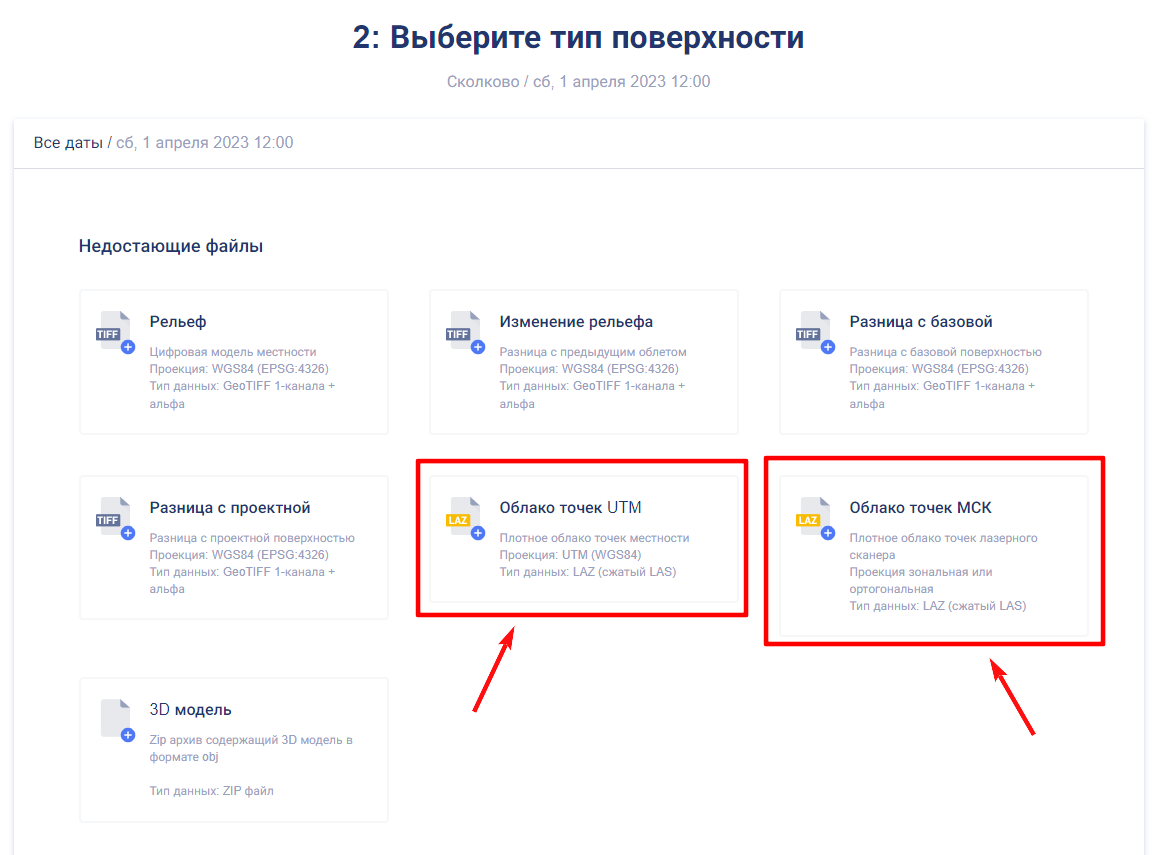The image size is (1158, 855).
Task: Click the LAZ icon beside Облако точек МСК
Action: point(814,518)
